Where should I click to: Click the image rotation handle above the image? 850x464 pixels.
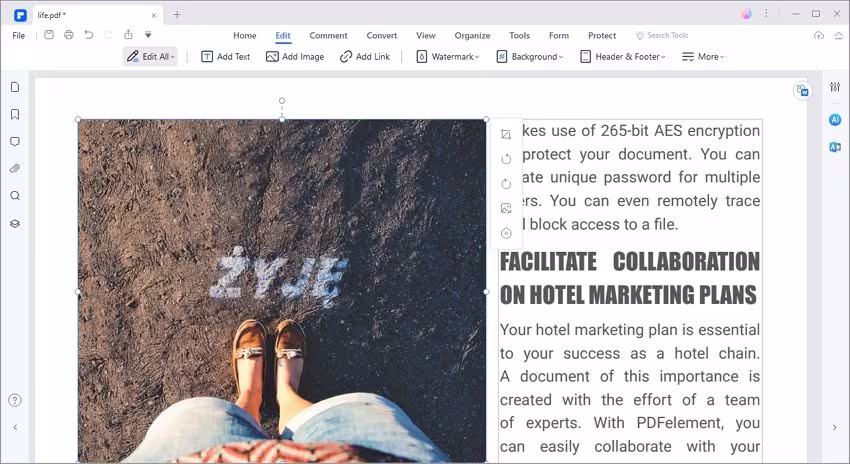282,101
